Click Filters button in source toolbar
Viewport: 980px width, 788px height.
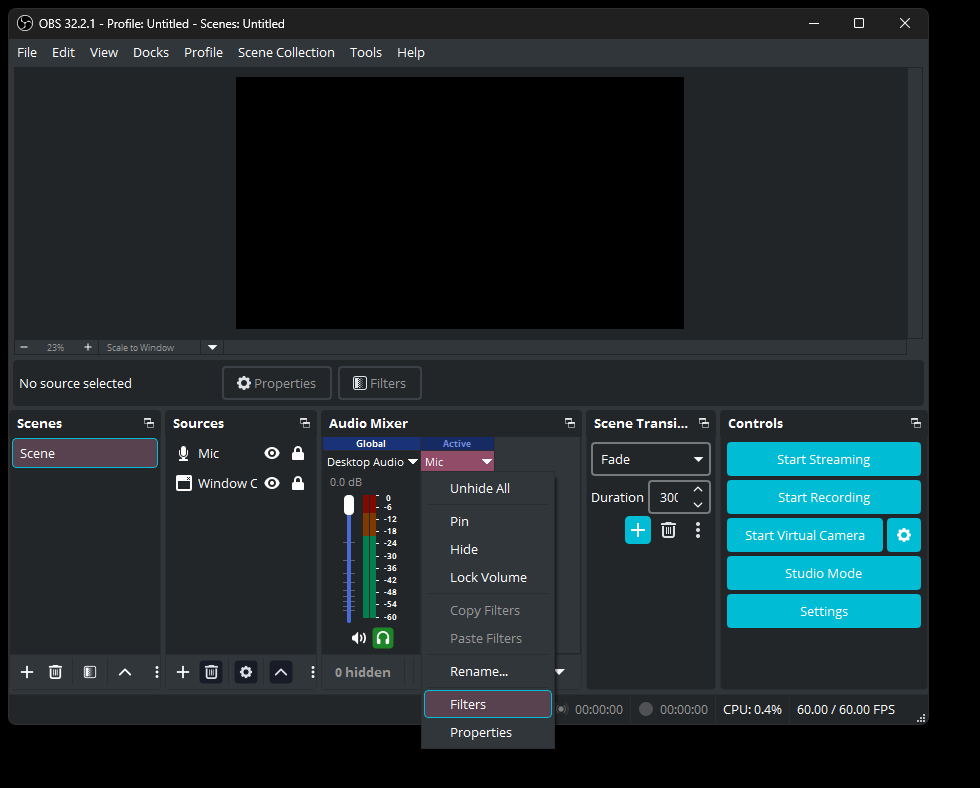379,383
